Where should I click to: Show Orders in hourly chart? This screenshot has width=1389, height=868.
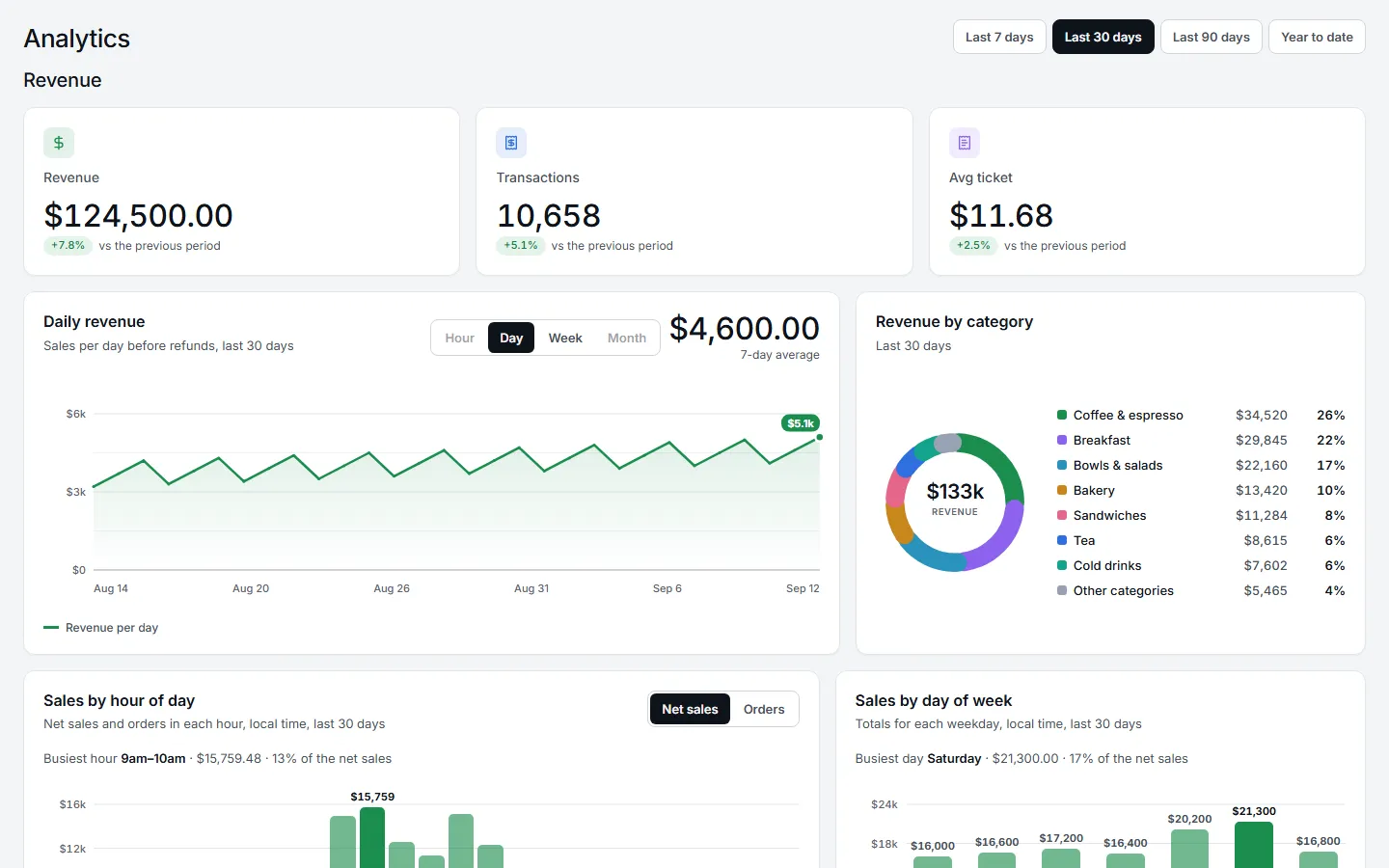click(x=764, y=709)
